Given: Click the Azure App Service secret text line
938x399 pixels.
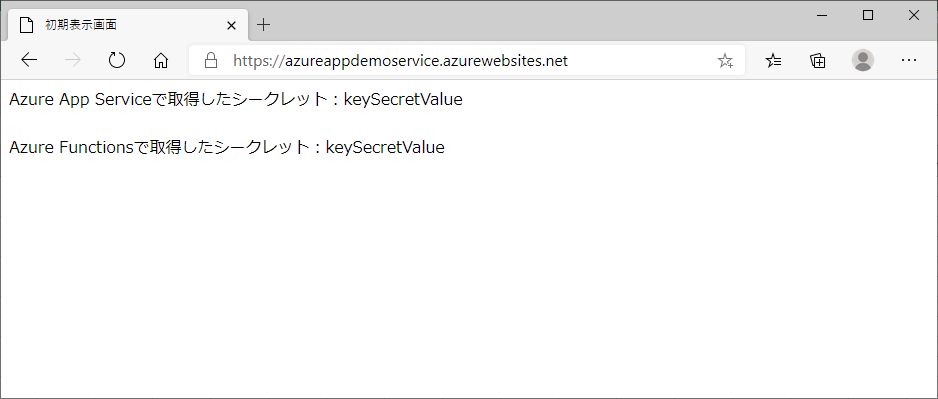Looking at the screenshot, I should [236, 99].
